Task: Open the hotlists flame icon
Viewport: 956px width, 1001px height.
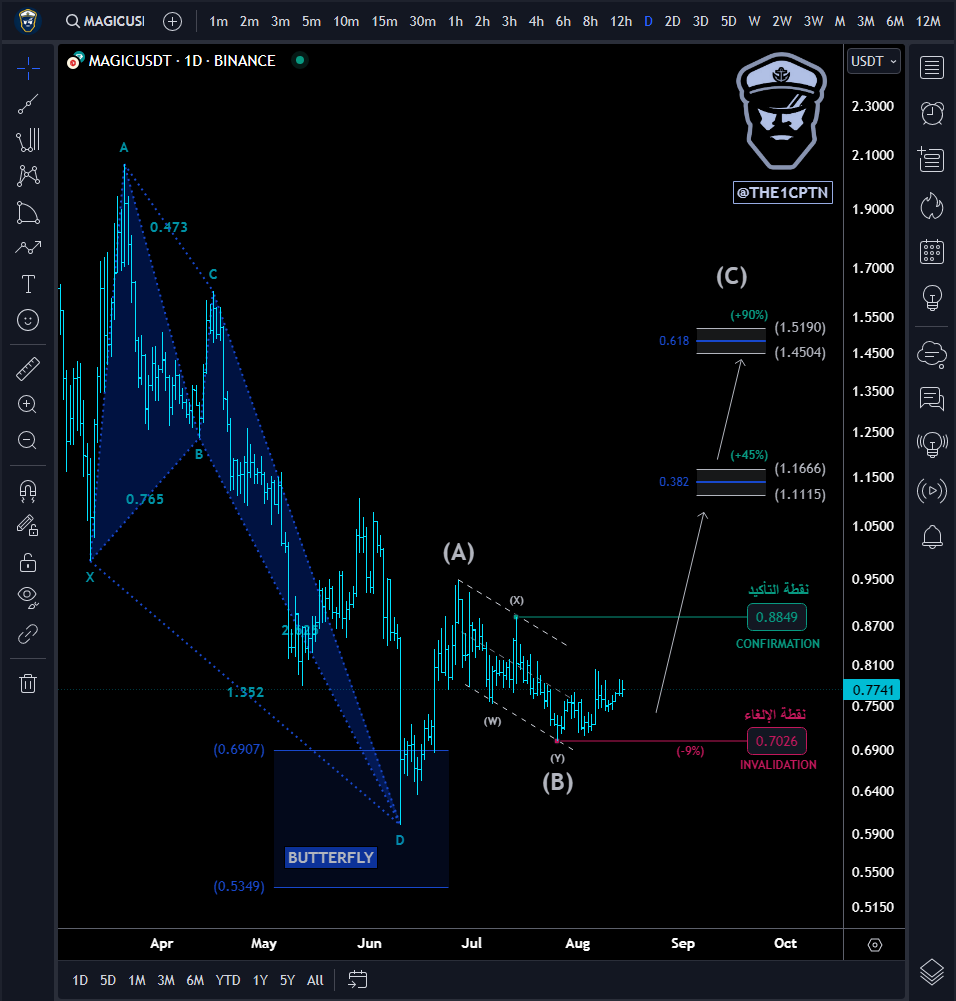Action: [x=932, y=206]
